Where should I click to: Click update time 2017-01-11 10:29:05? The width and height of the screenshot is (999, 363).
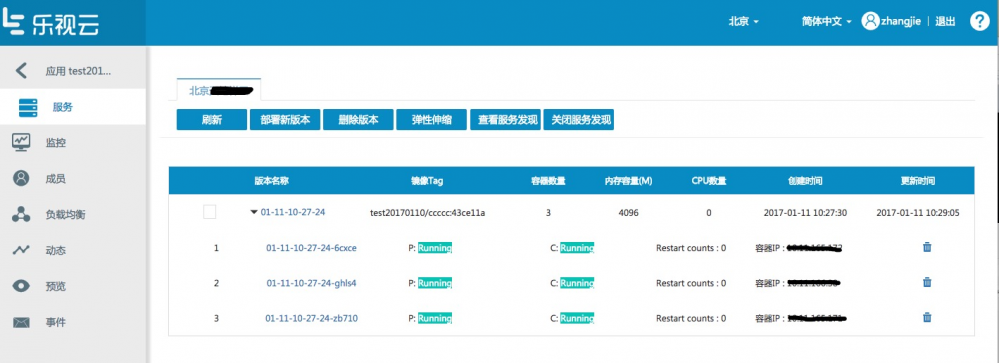pos(918,213)
